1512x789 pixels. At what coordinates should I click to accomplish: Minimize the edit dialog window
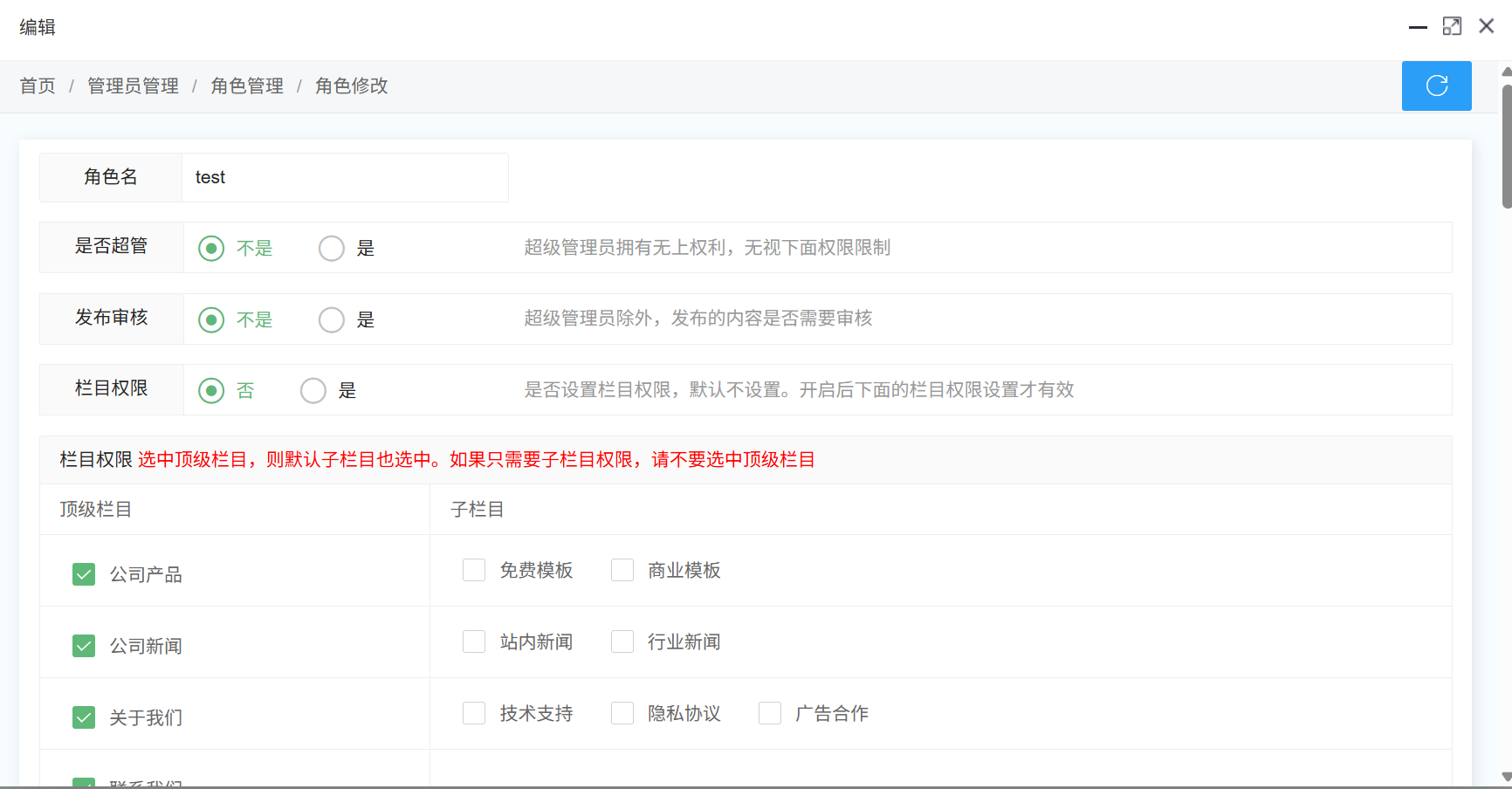(x=1418, y=27)
